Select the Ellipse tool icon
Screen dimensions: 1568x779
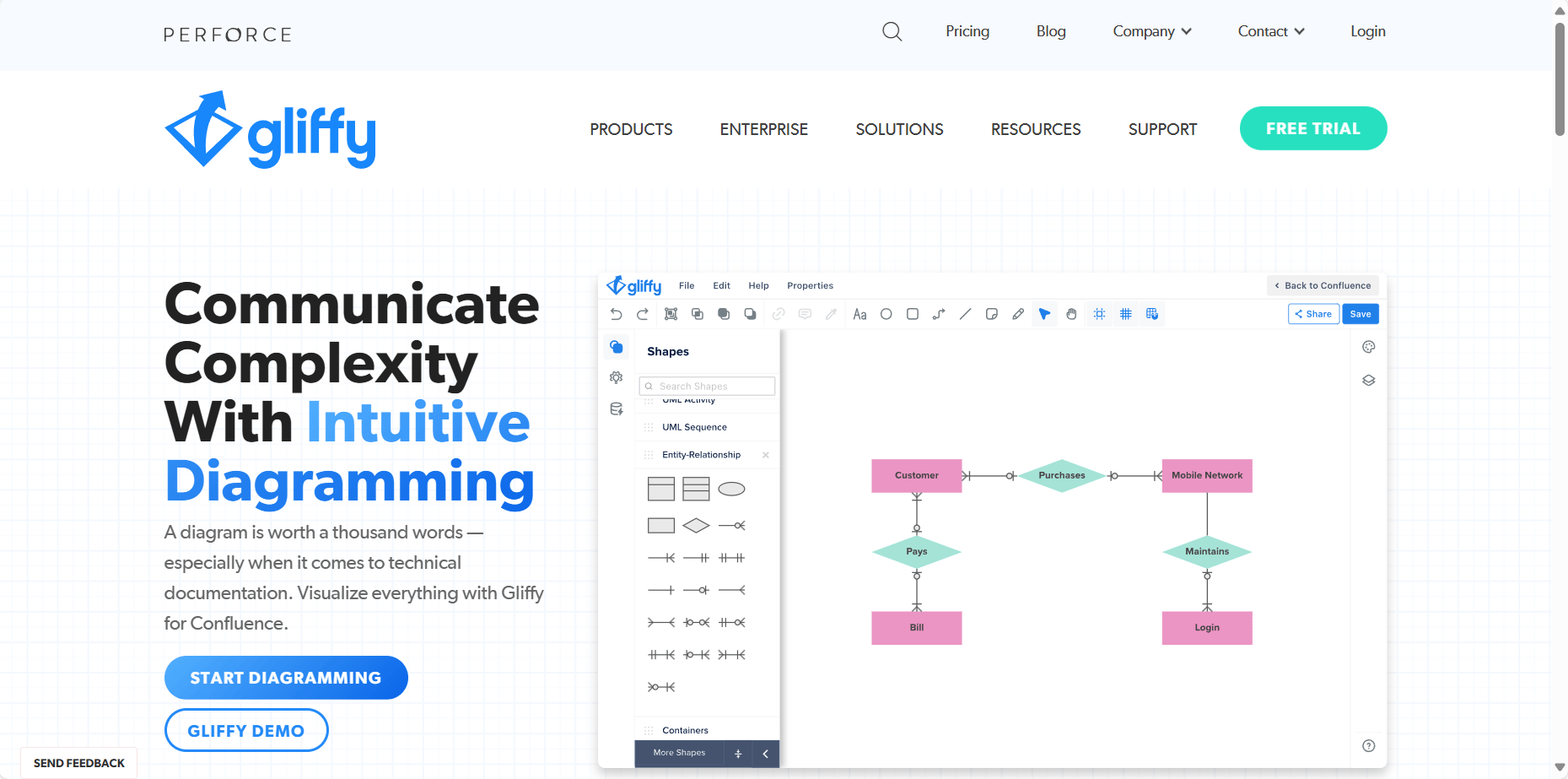pos(886,314)
